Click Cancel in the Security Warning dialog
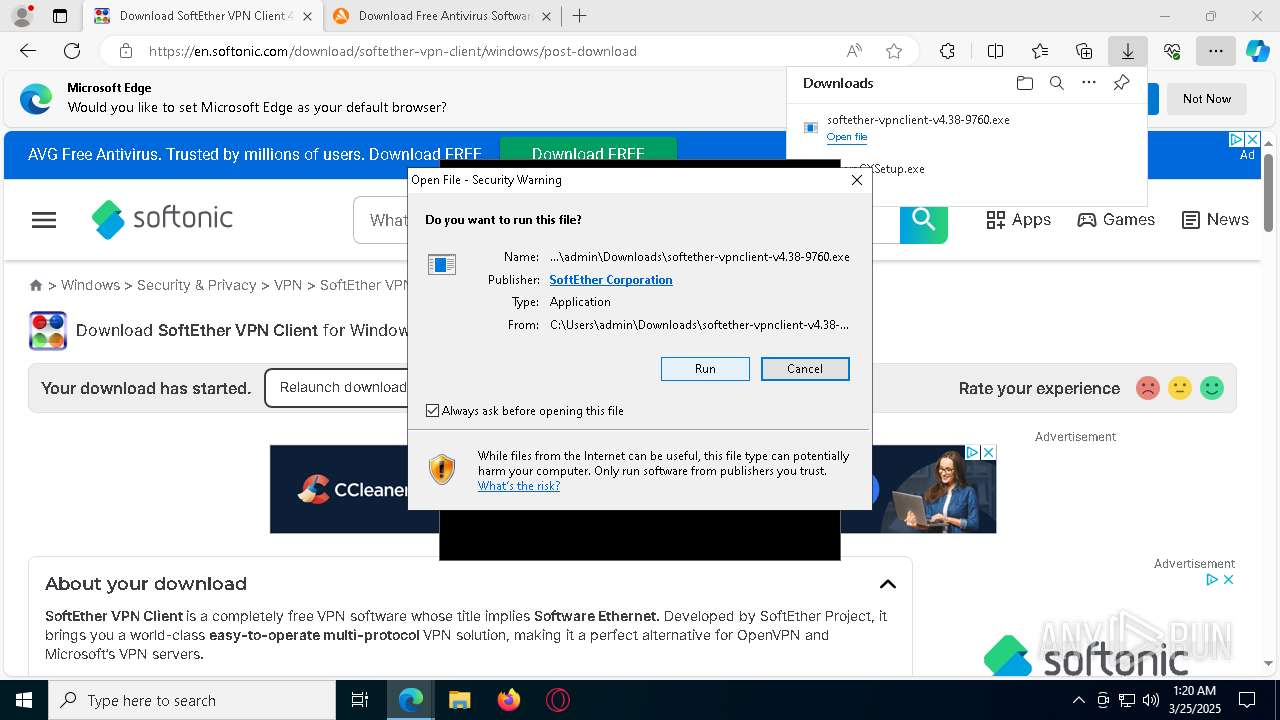 coord(805,369)
